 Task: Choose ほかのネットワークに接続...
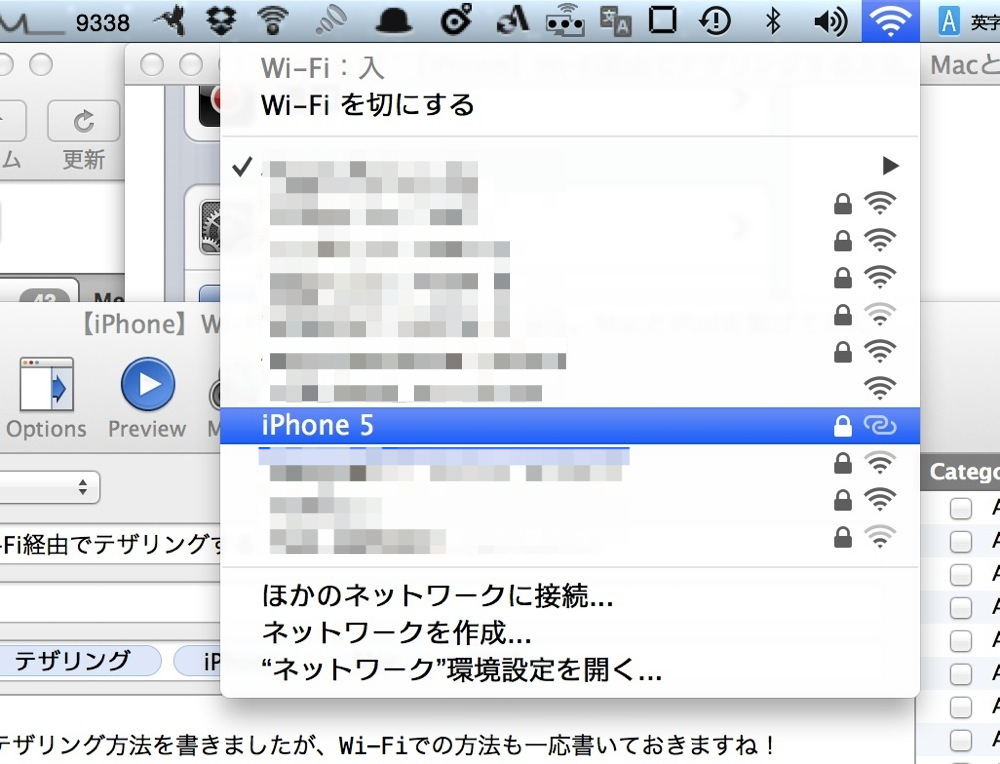coord(438,596)
